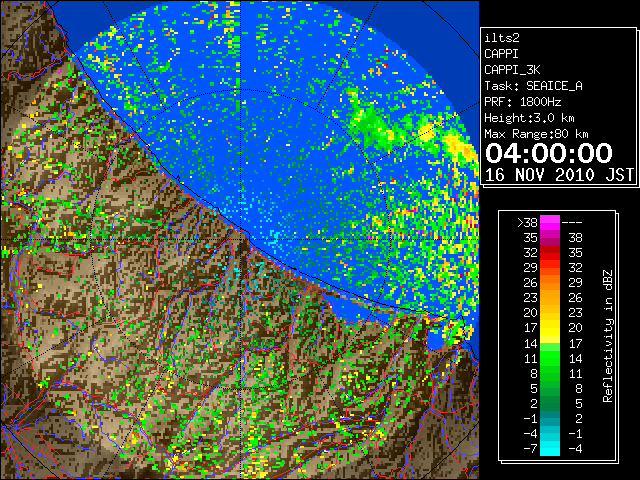
Task: Click the 'Height:3.0 km' line
Action: [x=529, y=118]
